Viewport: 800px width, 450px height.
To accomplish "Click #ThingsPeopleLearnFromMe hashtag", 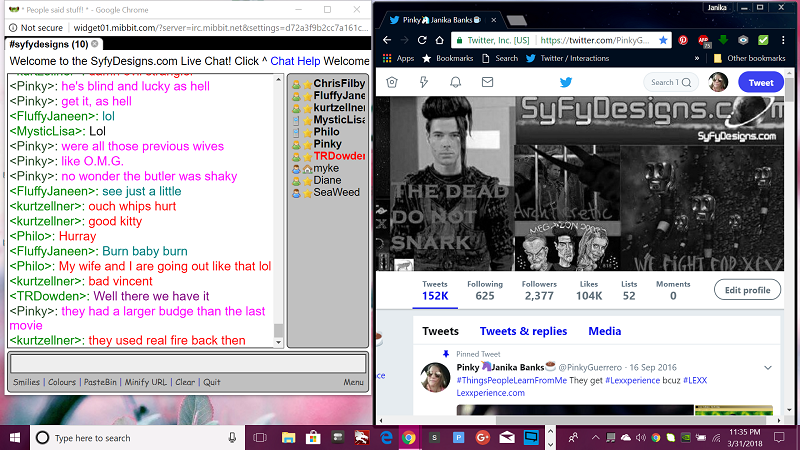I will (x=512, y=380).
